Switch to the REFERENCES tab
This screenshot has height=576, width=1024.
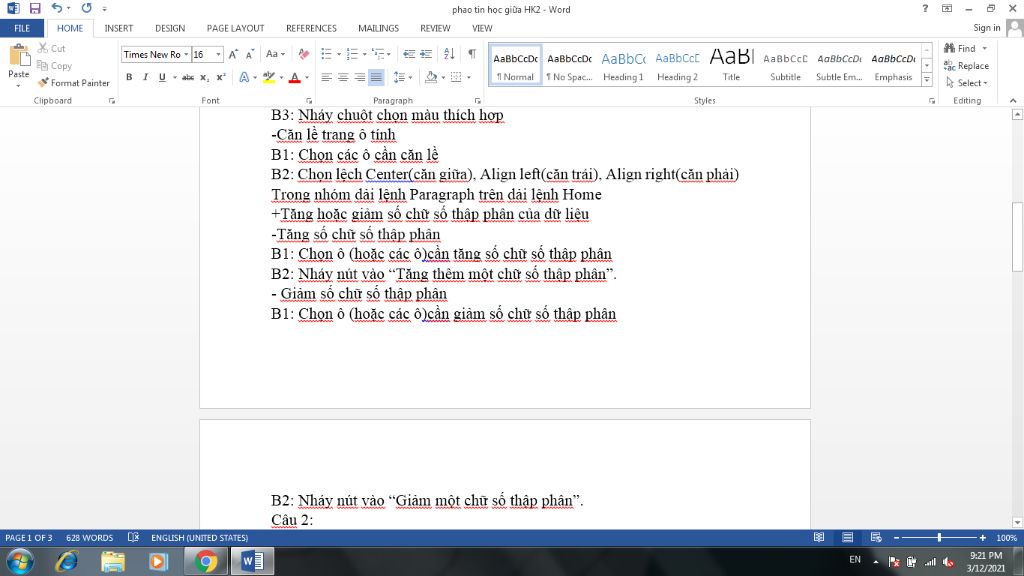tap(312, 28)
